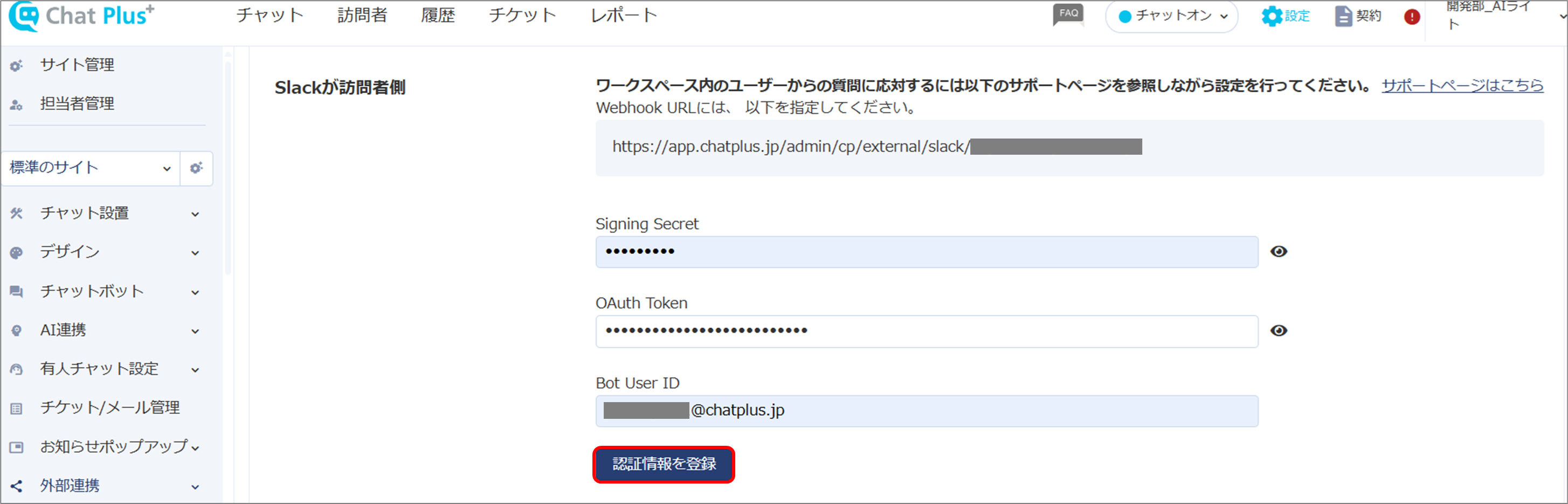Click the popup window icon for お知らせポップアップ

[16, 447]
